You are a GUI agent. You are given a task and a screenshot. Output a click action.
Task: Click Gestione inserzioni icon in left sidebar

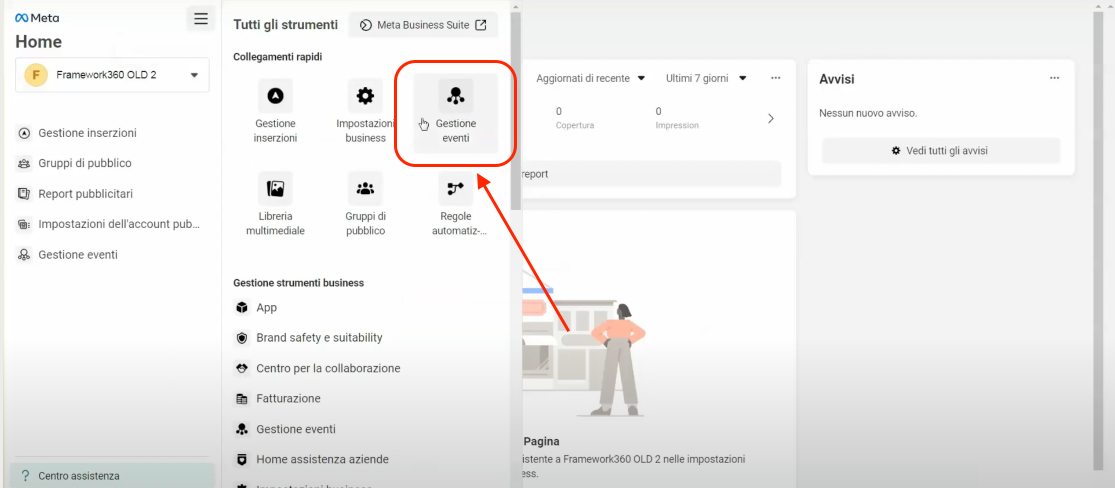24,133
